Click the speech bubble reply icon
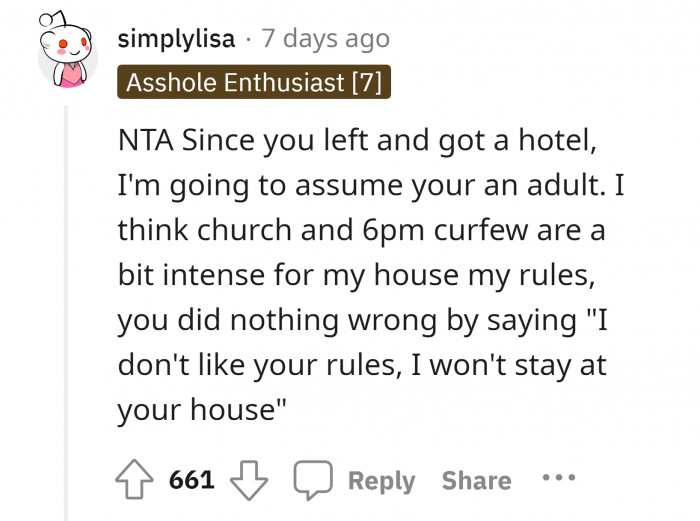The image size is (700, 521). click(312, 480)
